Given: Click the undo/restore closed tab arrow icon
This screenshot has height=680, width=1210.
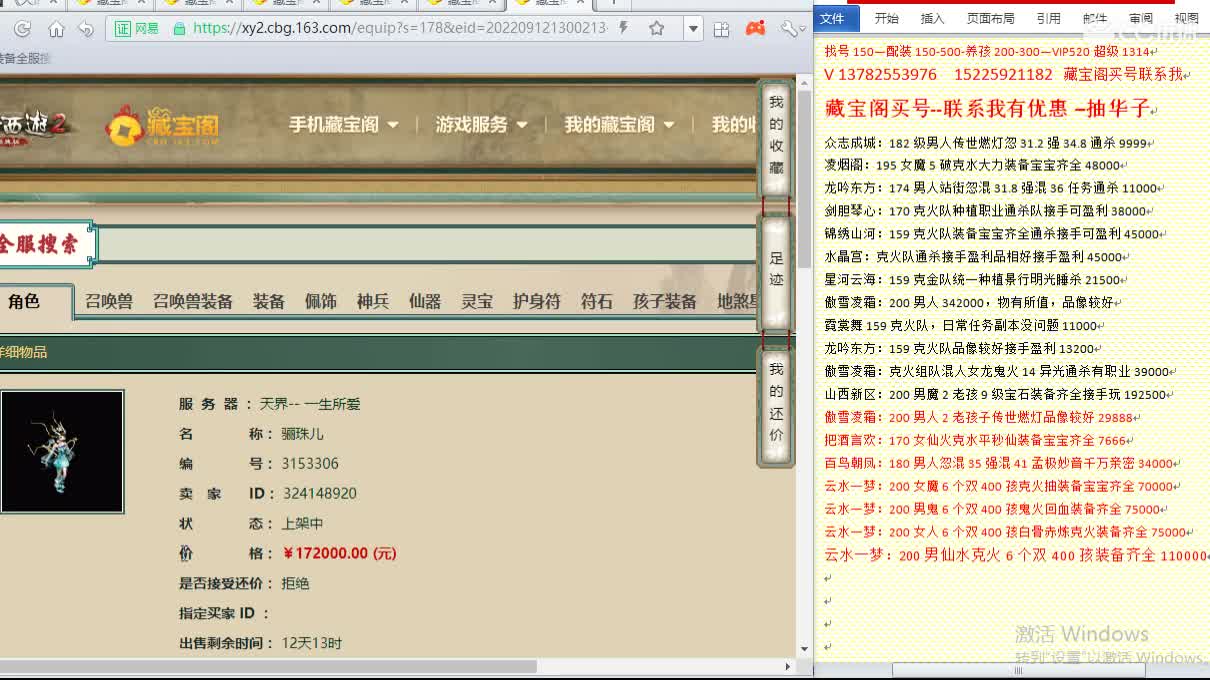Looking at the screenshot, I should [86, 29].
